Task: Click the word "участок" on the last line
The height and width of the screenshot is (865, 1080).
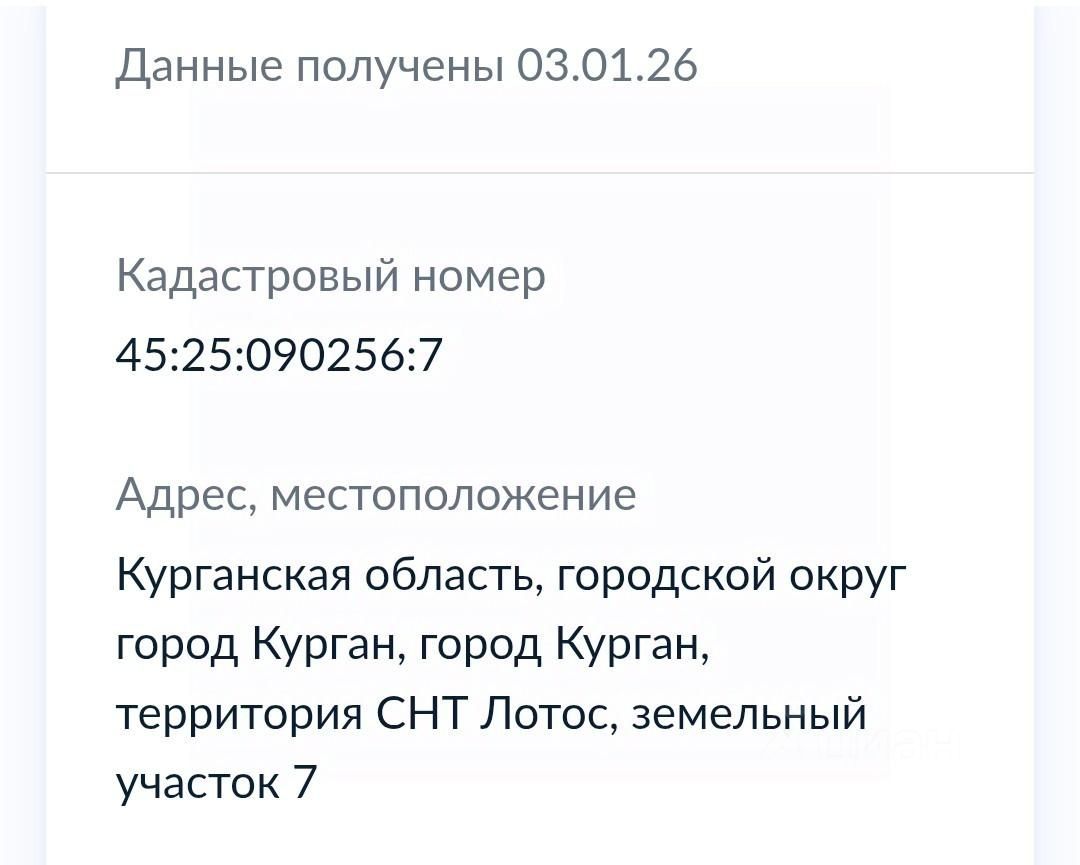Action: (x=198, y=783)
